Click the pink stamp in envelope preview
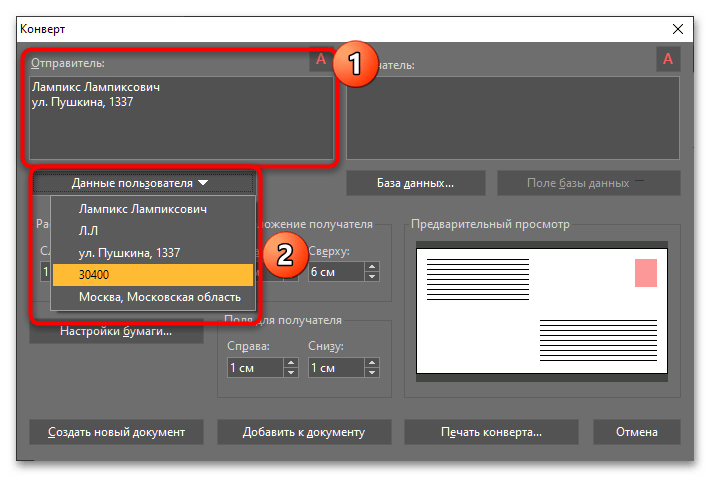Viewport: 710px width, 477px height. [x=646, y=273]
